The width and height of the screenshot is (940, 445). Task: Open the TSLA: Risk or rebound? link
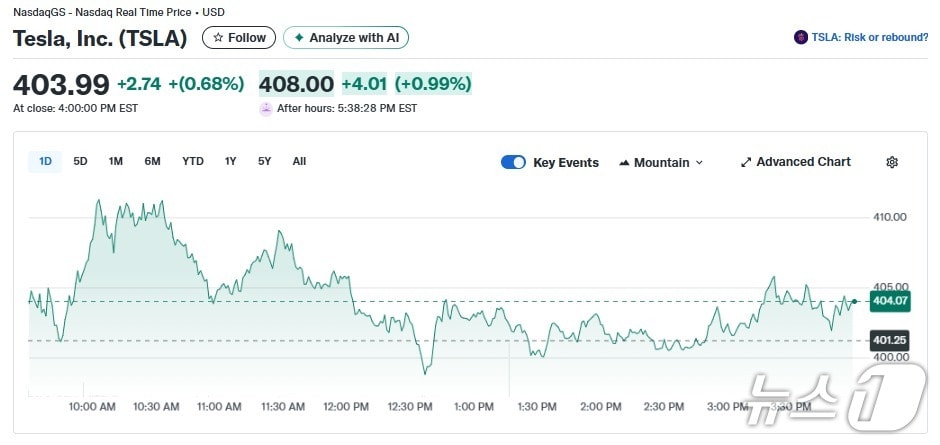tap(869, 38)
